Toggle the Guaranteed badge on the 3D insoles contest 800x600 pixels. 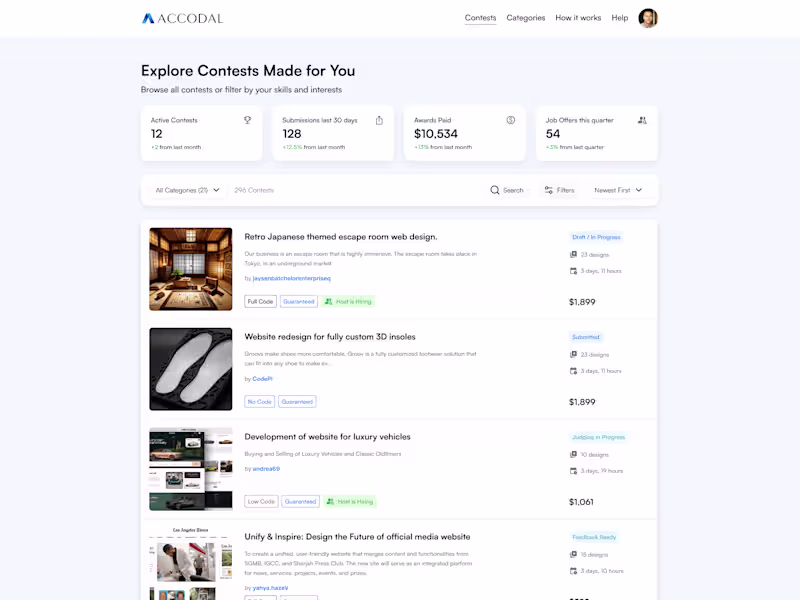click(297, 401)
